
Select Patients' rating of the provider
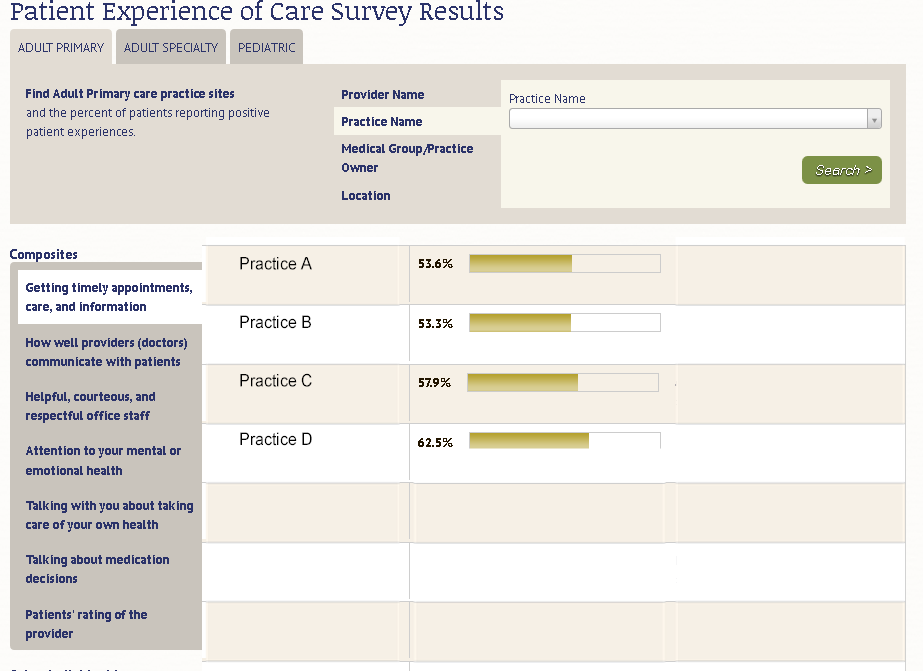[86, 624]
